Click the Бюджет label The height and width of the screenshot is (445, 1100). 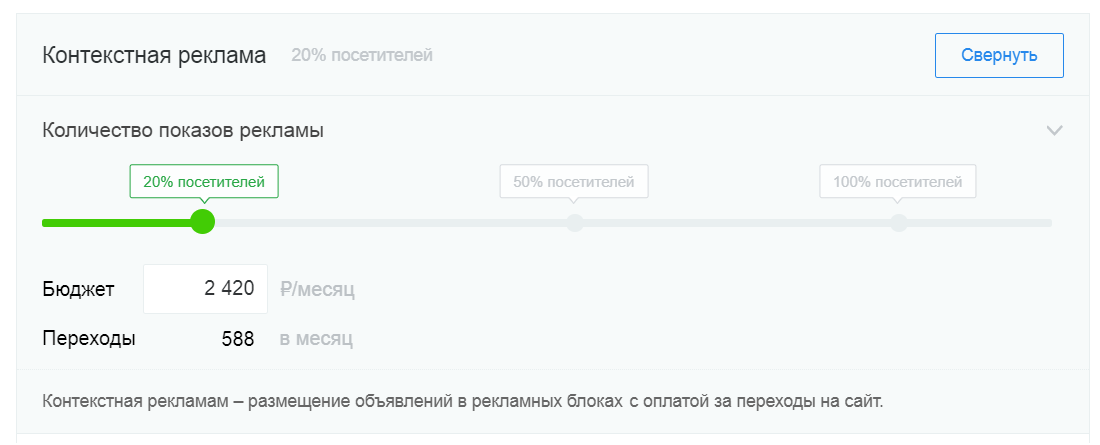(x=78, y=290)
